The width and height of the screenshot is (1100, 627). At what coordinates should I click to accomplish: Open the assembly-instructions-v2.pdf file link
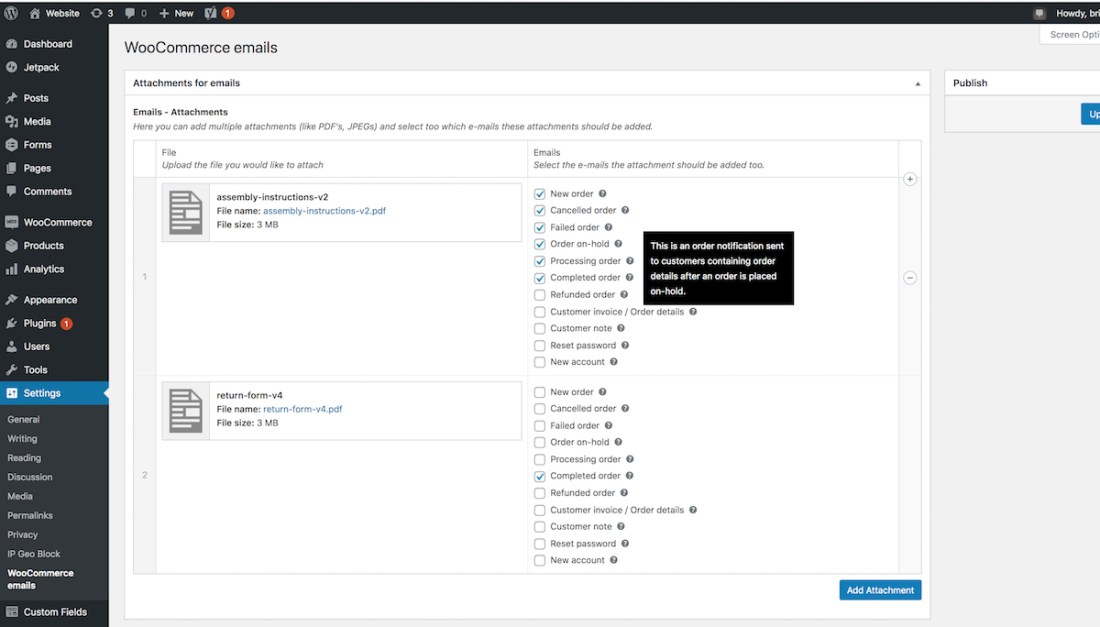(x=324, y=210)
